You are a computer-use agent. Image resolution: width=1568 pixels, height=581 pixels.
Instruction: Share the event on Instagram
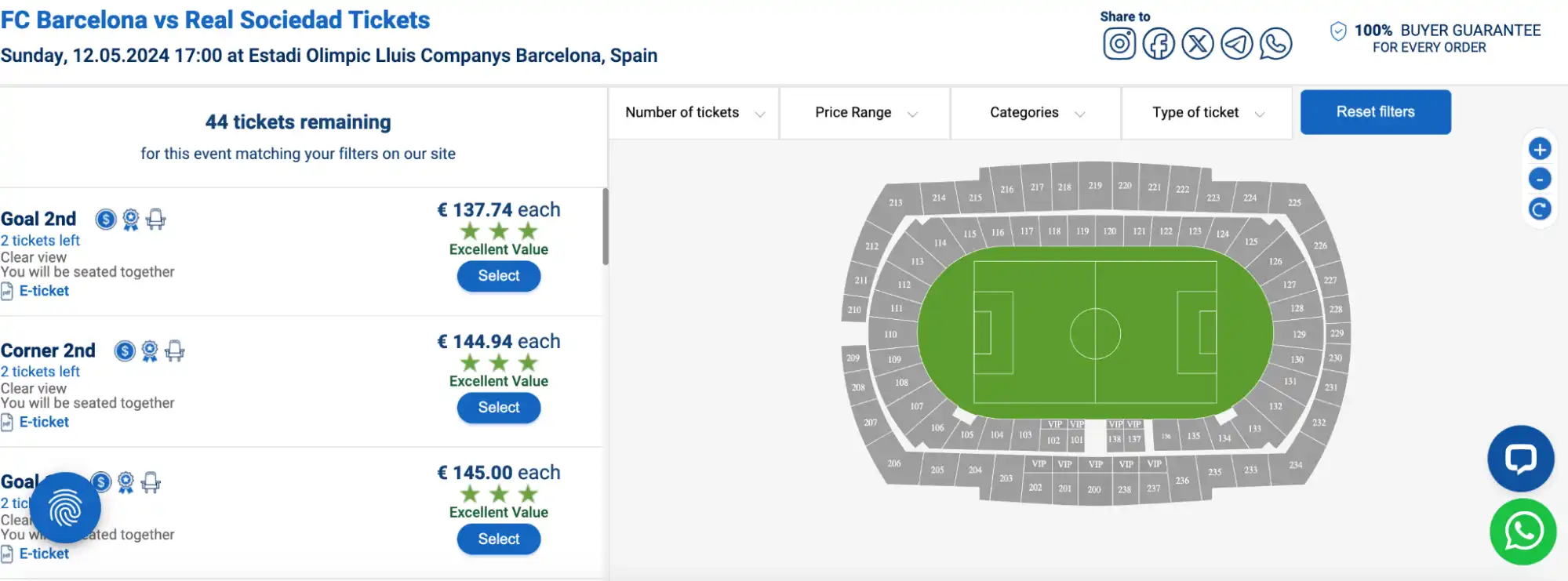click(1120, 44)
